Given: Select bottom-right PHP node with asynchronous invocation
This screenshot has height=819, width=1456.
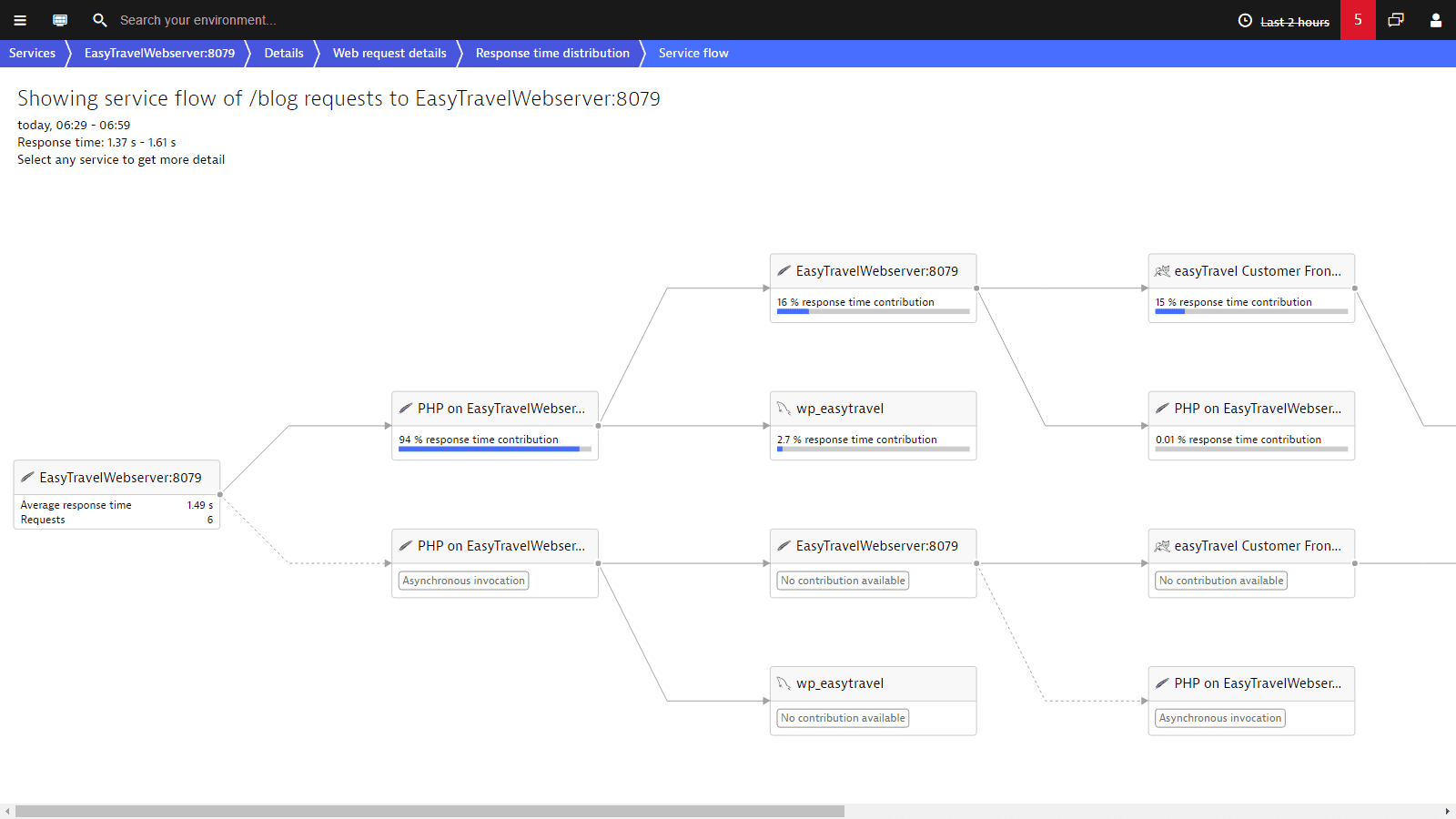Looking at the screenshot, I should point(1251,701).
